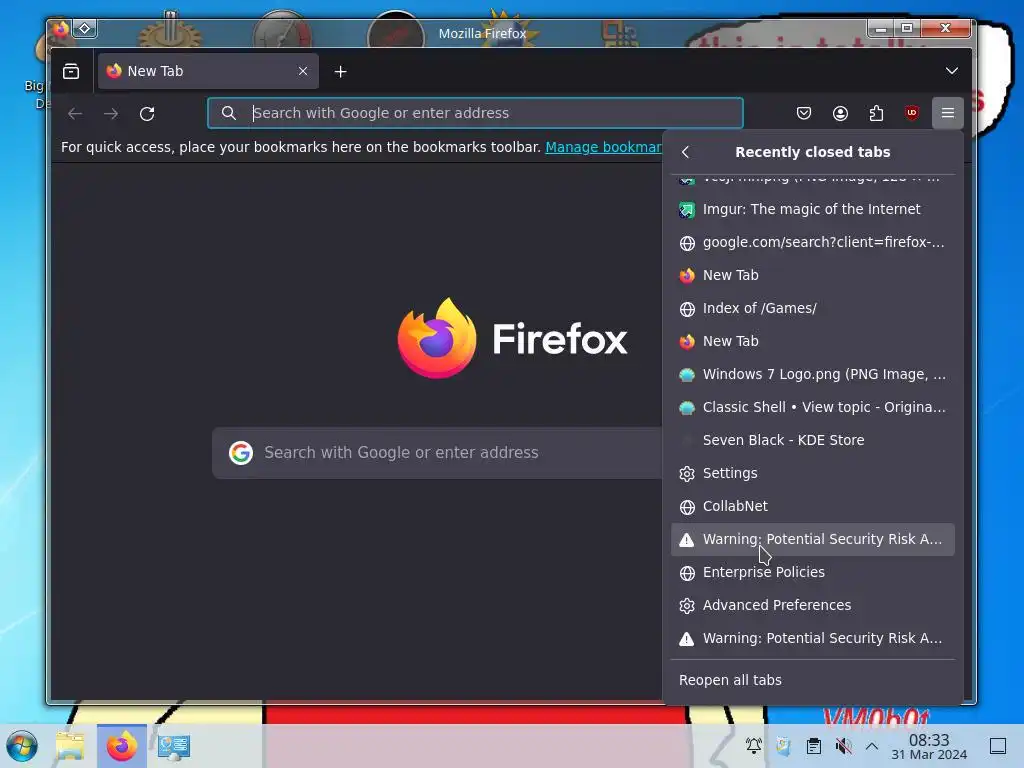Screen dimensions: 1024x768
Task: Open the Firefox View icon in the tab bar
Action: pos(71,71)
